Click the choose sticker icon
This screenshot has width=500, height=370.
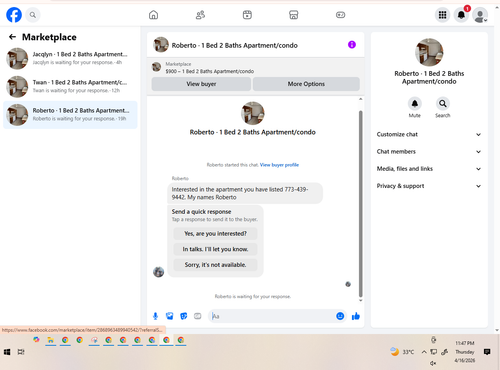click(x=184, y=316)
